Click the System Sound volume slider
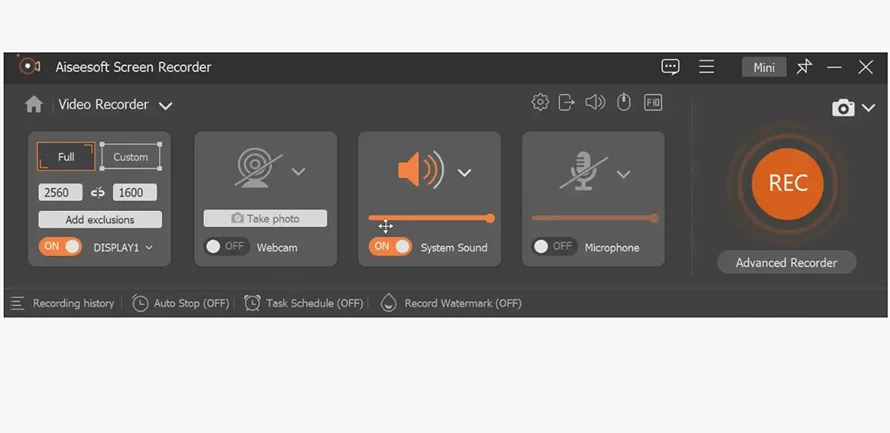Viewport: 890px width, 433px height. tap(431, 218)
